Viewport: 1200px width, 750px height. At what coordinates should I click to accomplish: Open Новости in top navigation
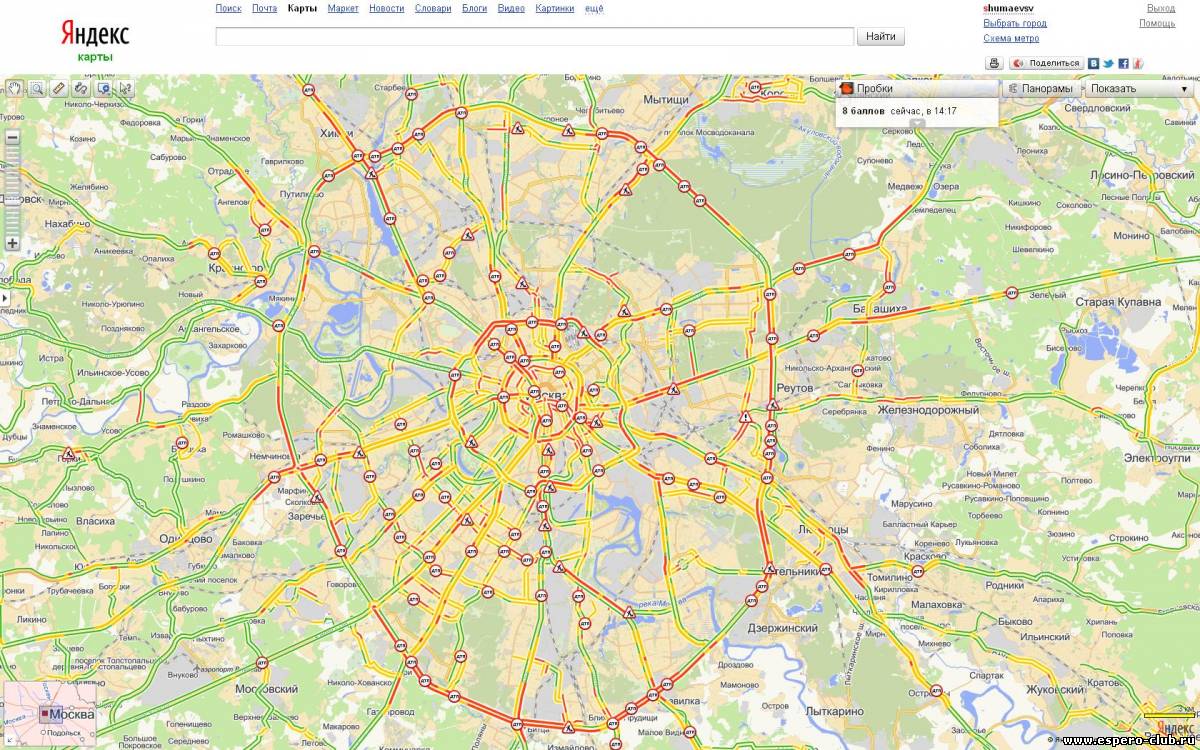point(386,8)
